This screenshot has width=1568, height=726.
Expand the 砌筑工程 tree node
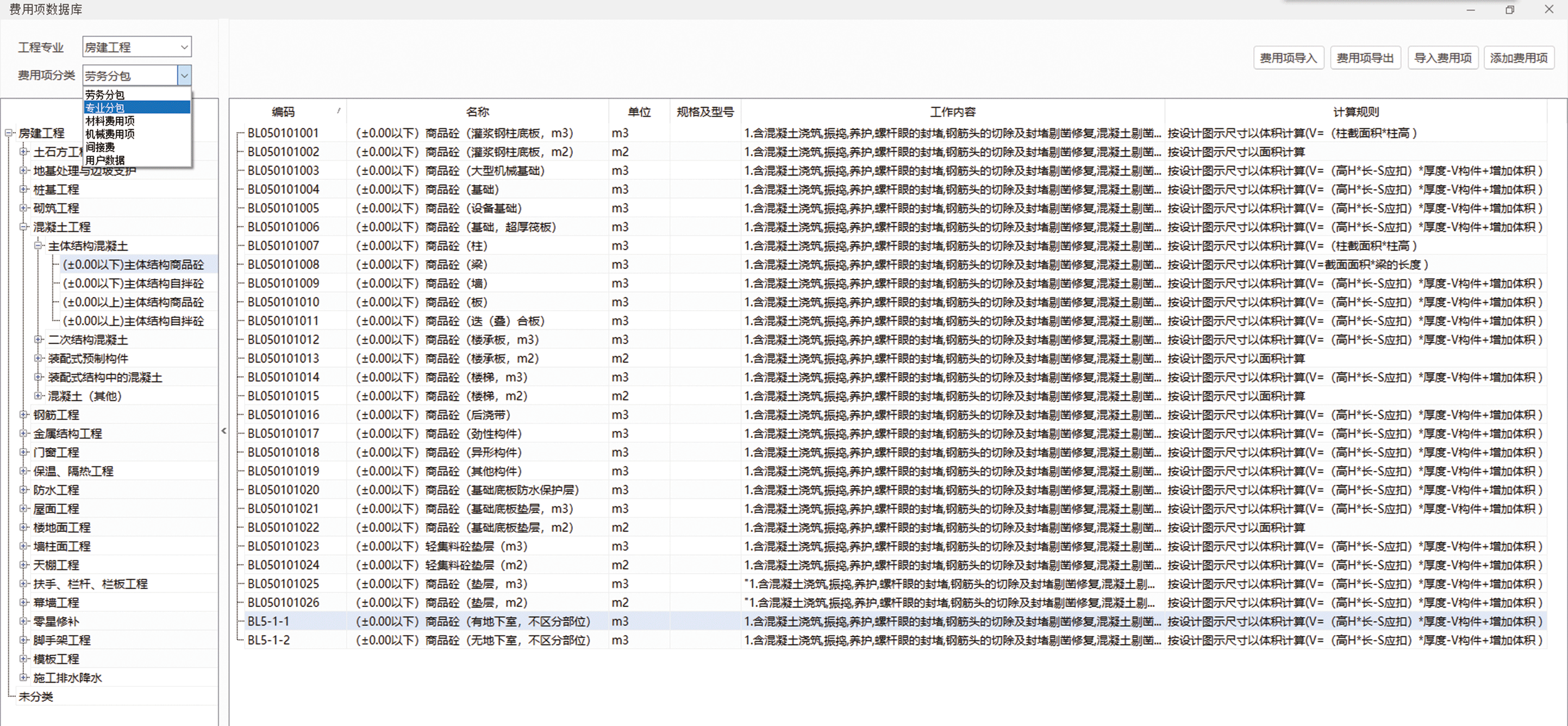(24, 208)
